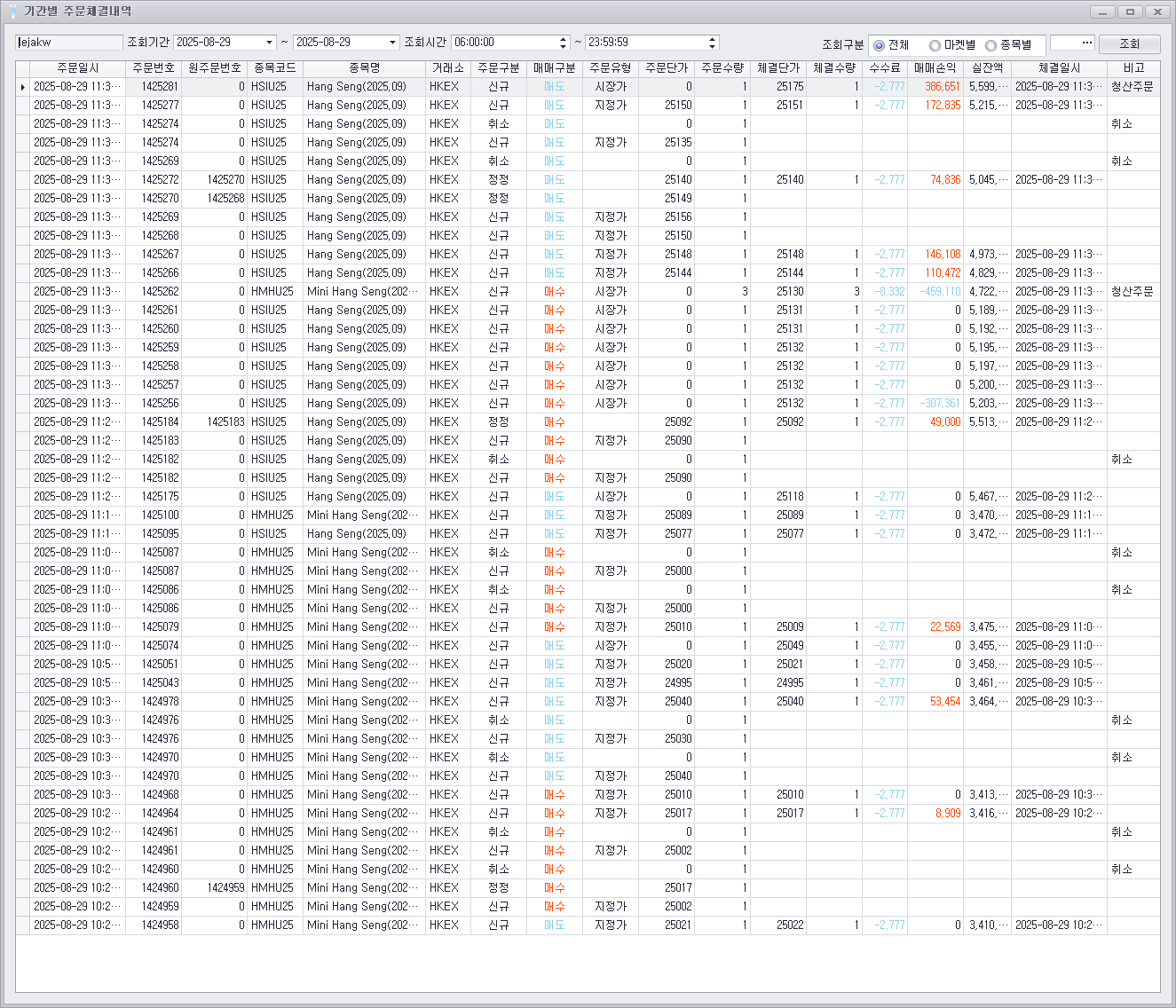This screenshot has height=1008, width=1176.
Task: Click the 조회 search button
Action: coord(1129,43)
